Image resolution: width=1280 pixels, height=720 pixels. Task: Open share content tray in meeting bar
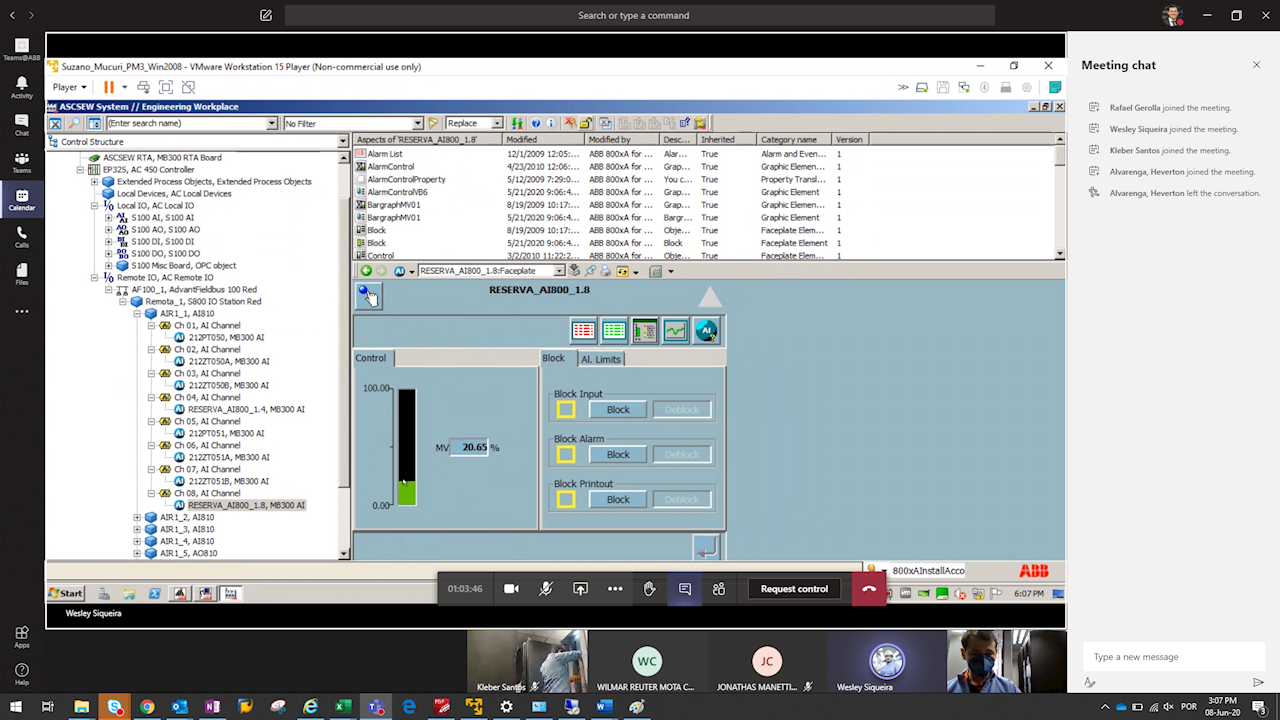pyautogui.click(x=580, y=589)
